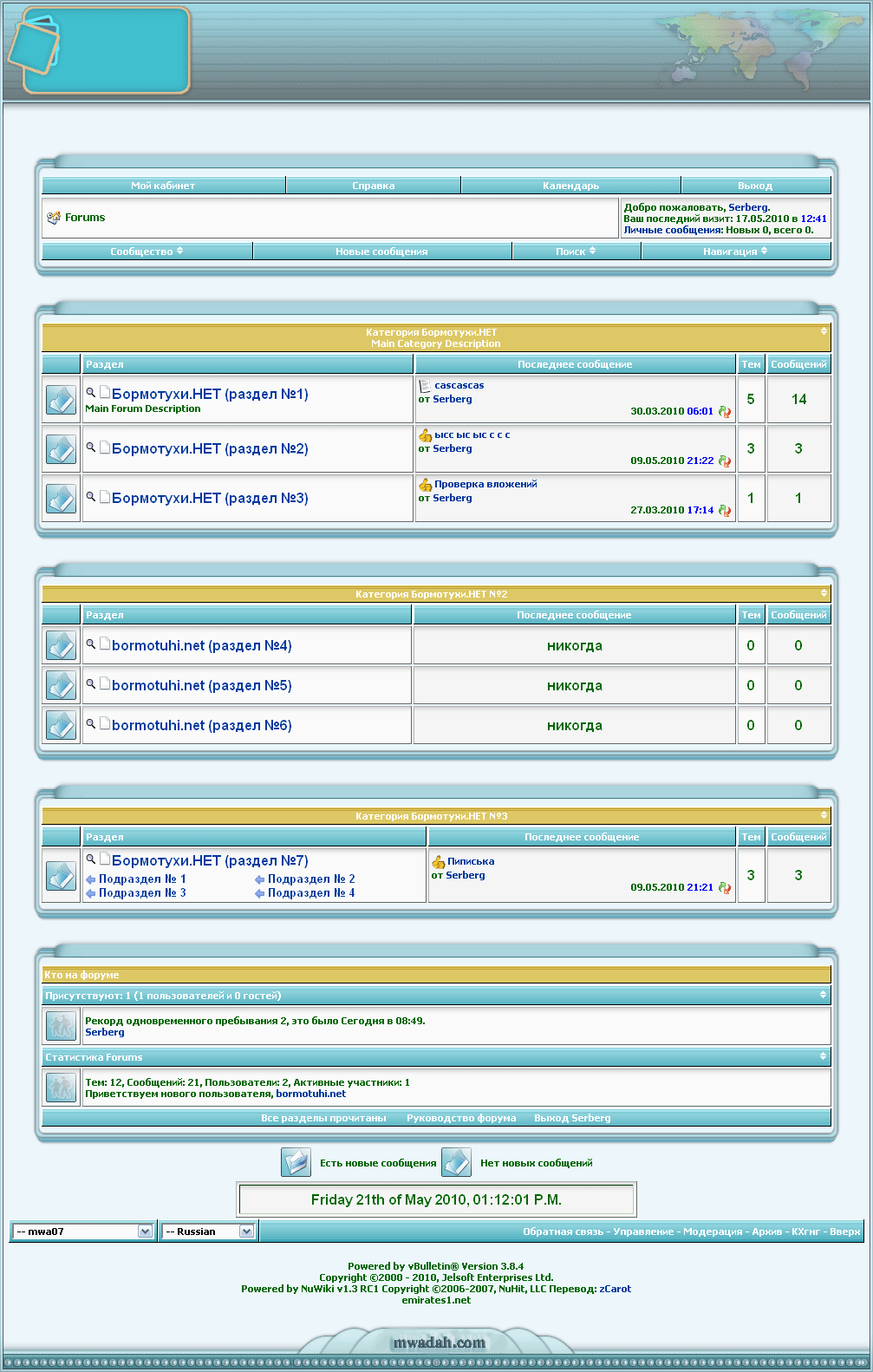Click post icon beside cascascas
Screen dimensions: 873x1372
425,386
